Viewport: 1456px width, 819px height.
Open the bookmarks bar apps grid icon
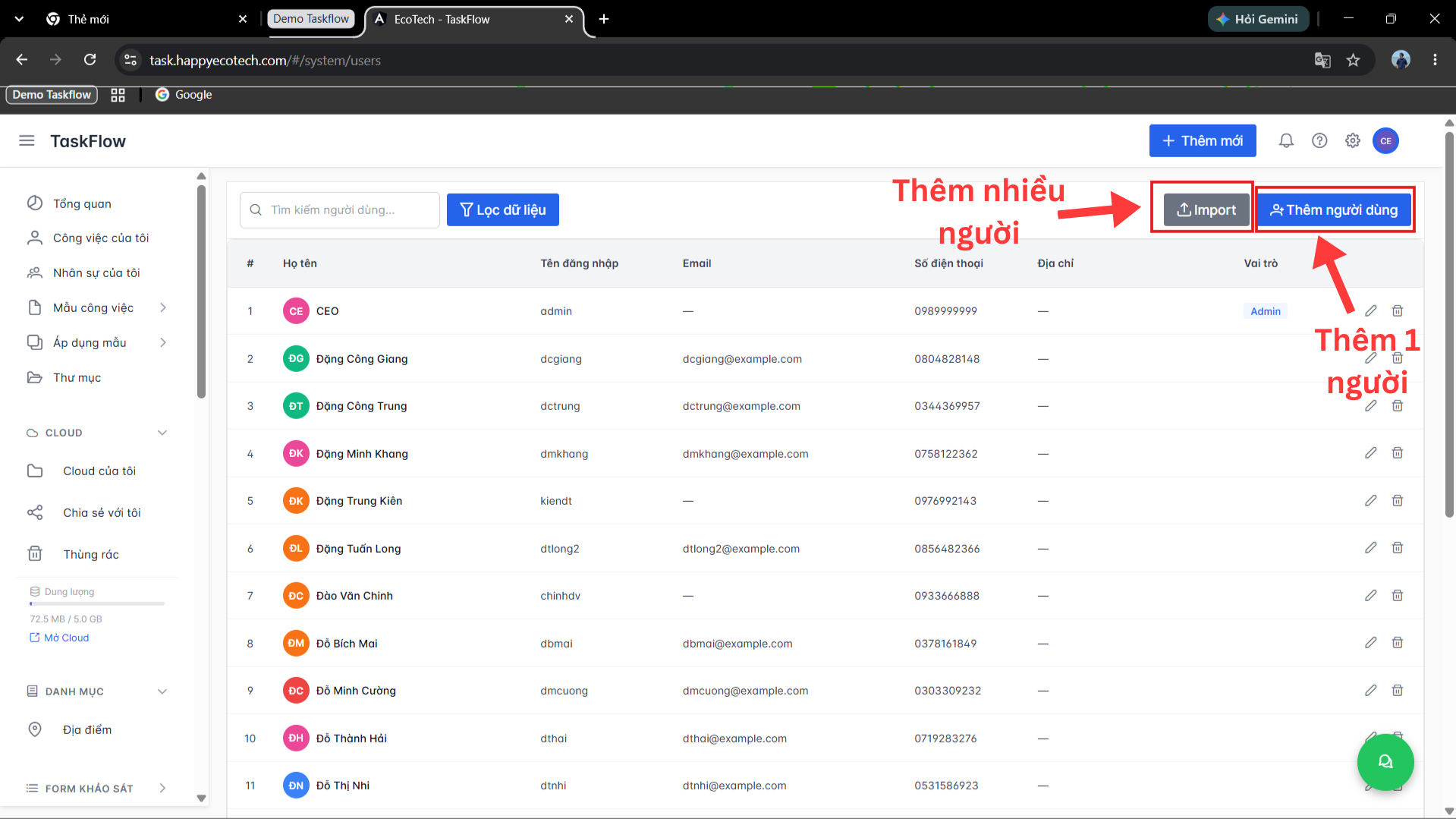[118, 95]
